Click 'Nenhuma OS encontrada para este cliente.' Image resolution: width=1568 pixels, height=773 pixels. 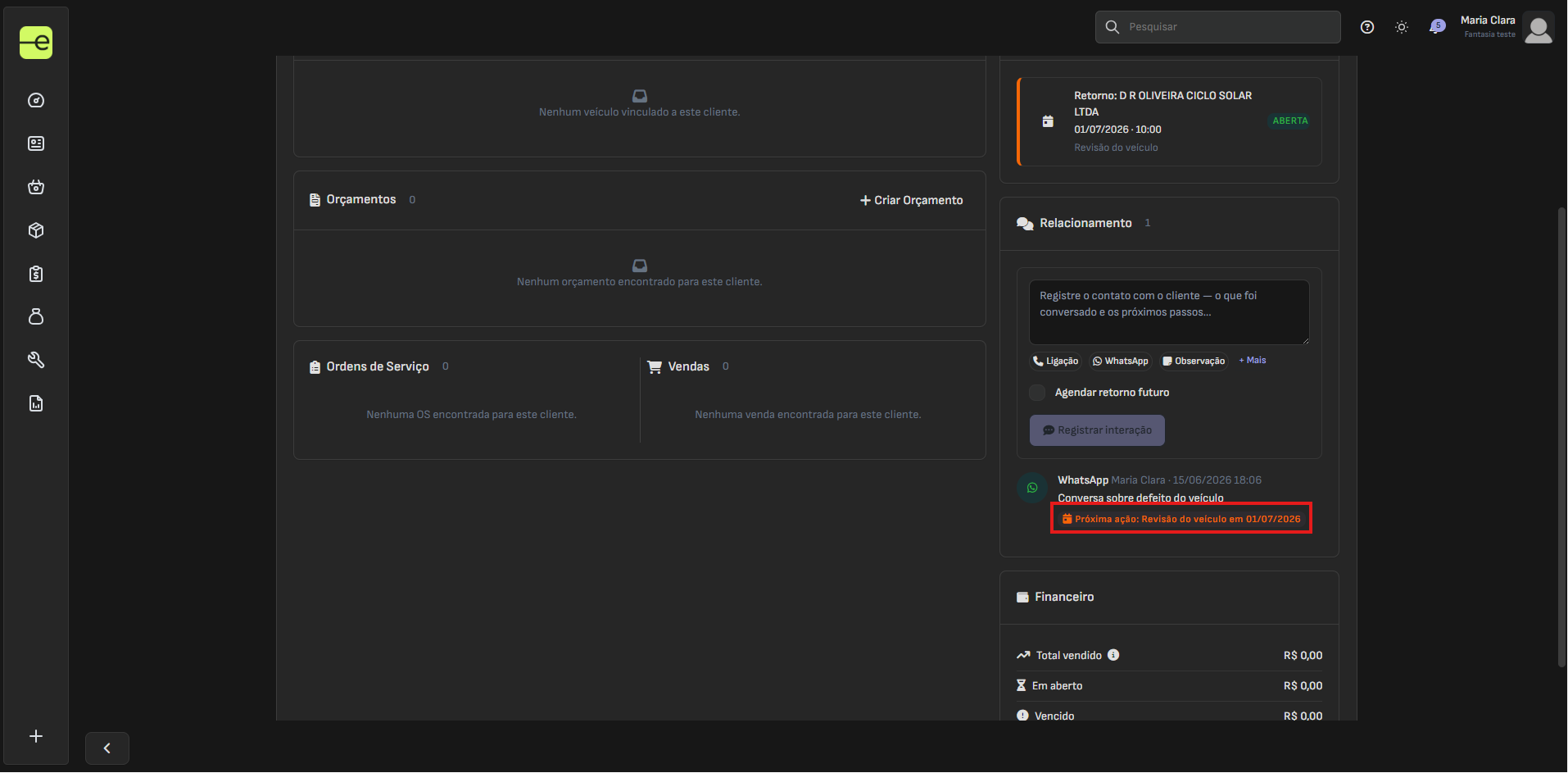tap(471, 415)
